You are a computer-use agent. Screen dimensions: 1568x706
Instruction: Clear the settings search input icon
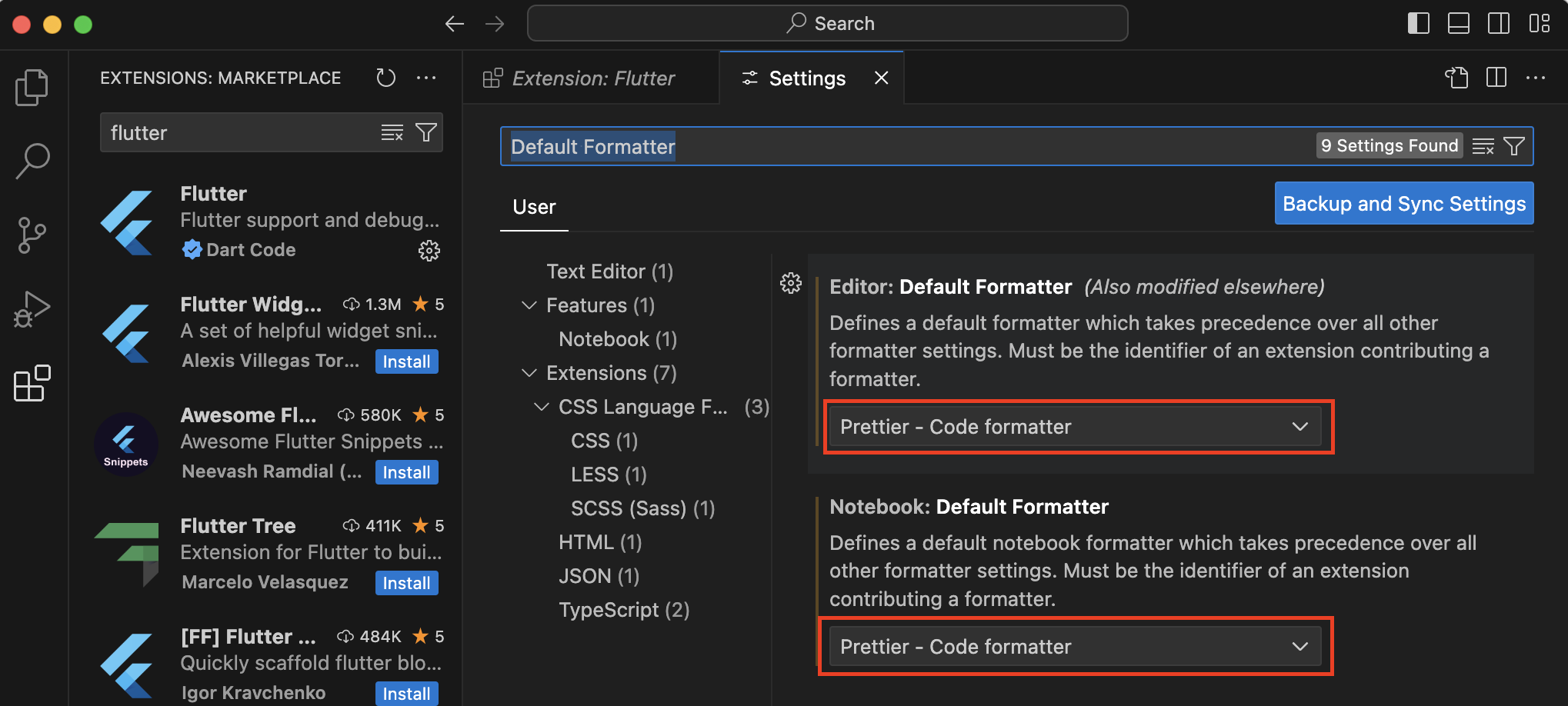click(1483, 146)
